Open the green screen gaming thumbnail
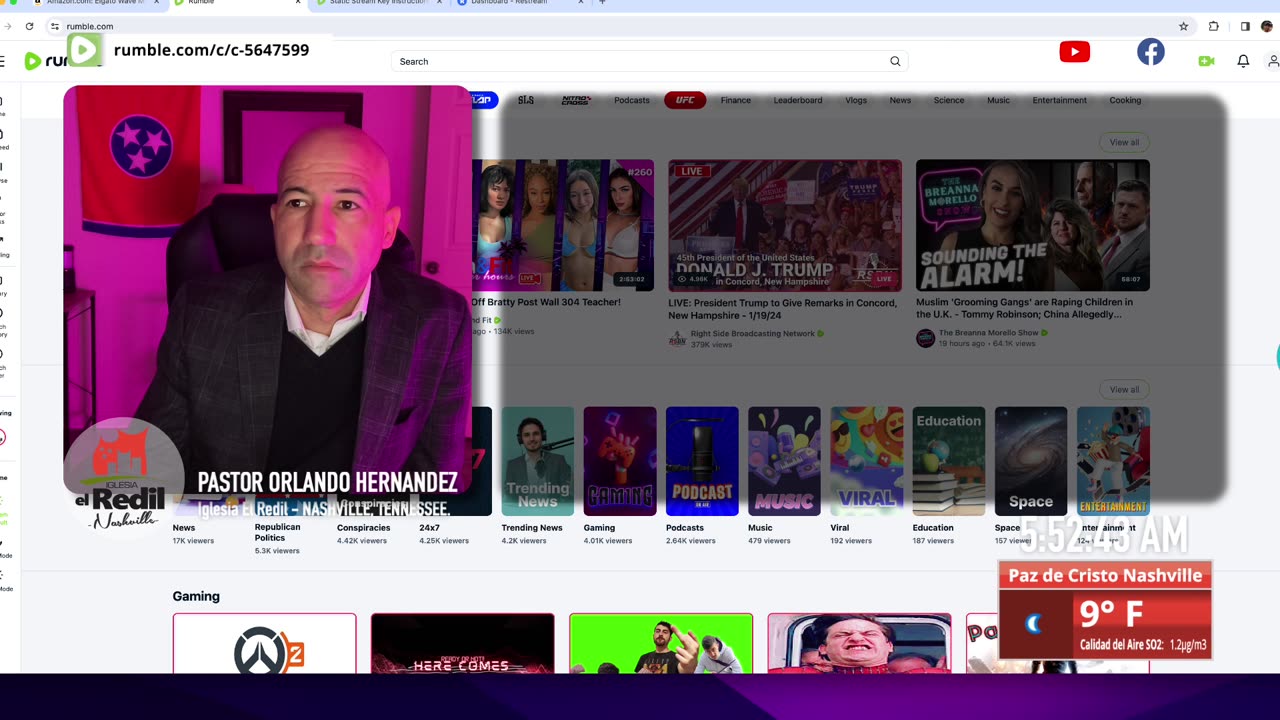The width and height of the screenshot is (1280, 720). point(661,644)
